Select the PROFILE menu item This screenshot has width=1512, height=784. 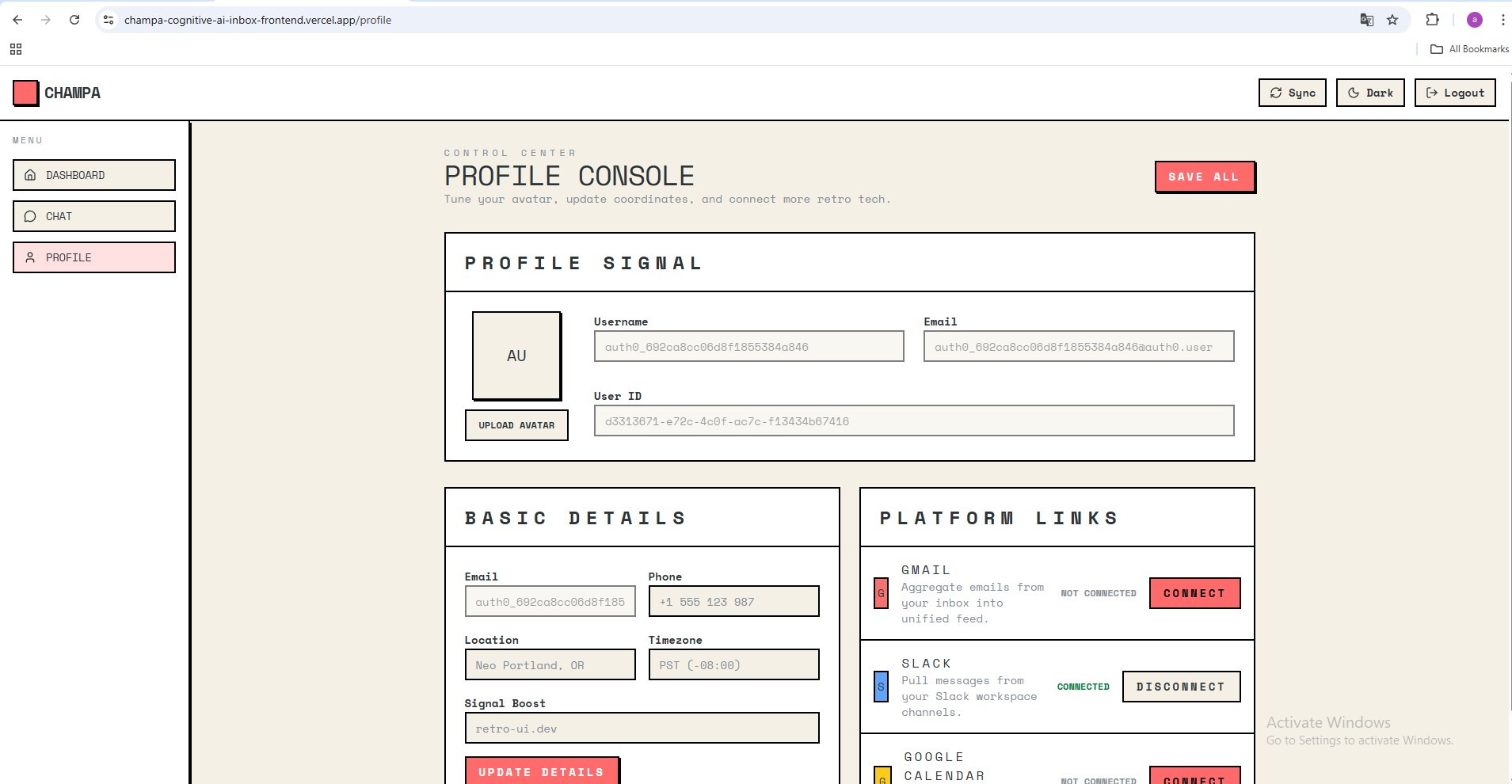click(94, 257)
